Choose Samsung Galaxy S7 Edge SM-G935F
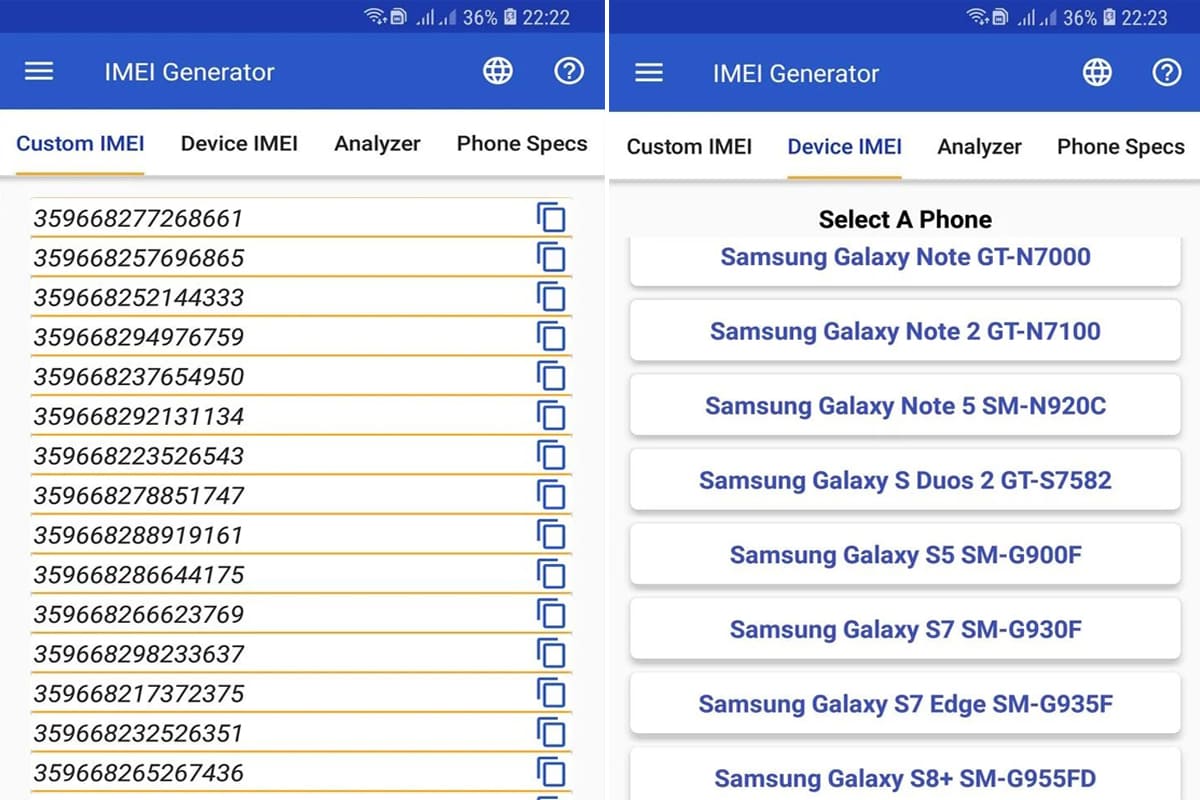Image resolution: width=1200 pixels, height=800 pixels. (905, 703)
